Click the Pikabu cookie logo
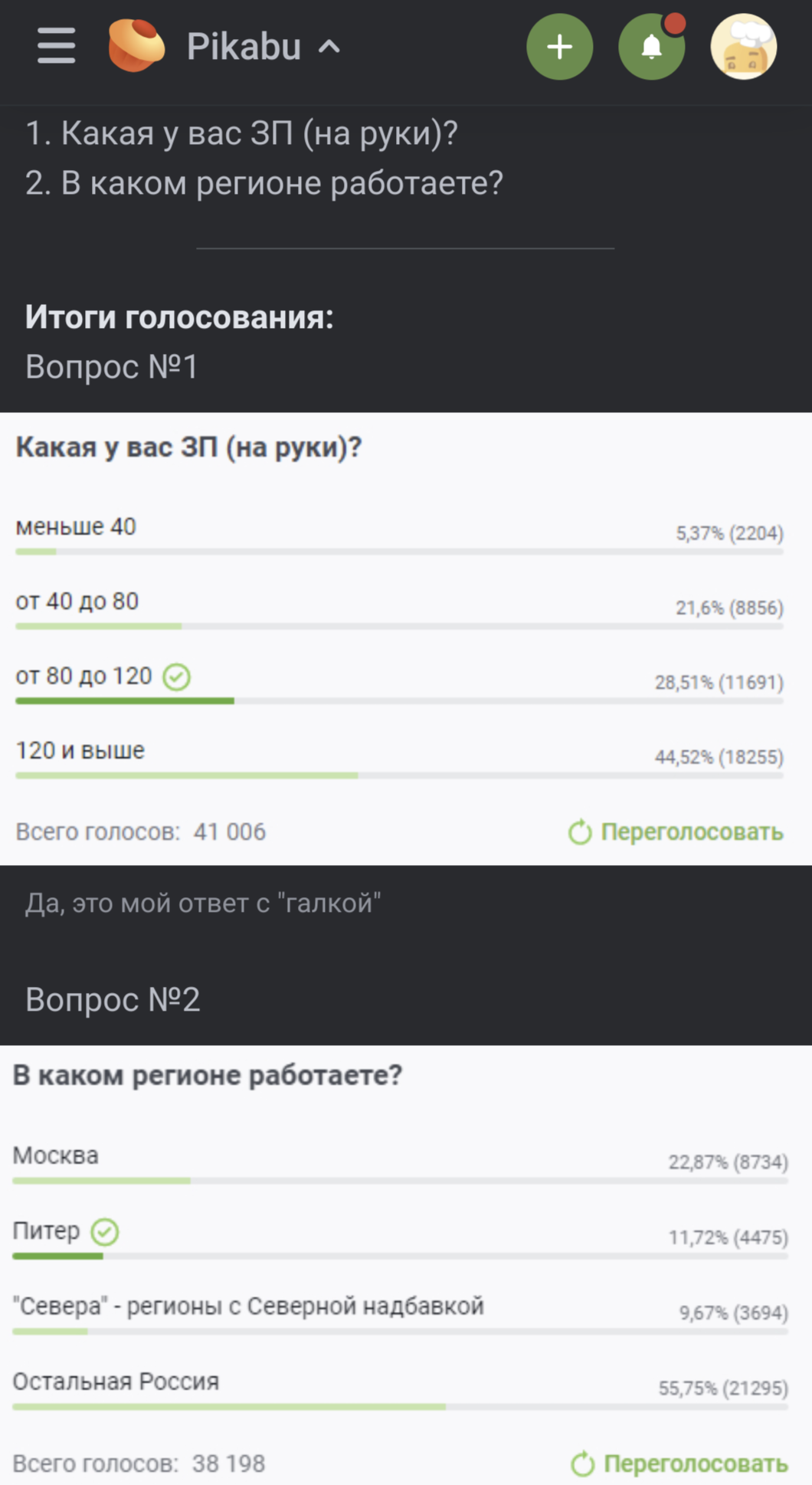This screenshot has width=812, height=1485. tap(136, 46)
